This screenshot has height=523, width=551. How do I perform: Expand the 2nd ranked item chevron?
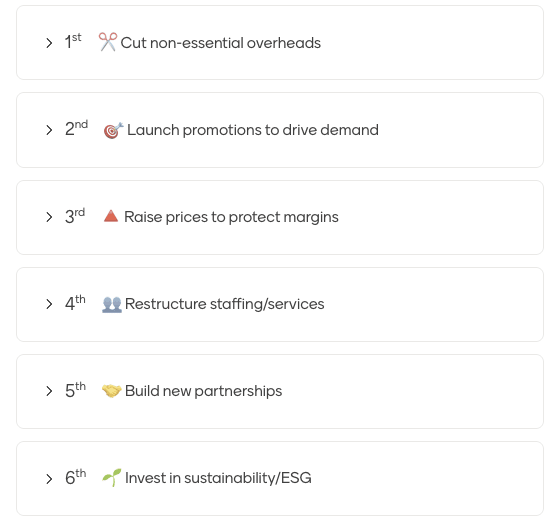(x=49, y=130)
